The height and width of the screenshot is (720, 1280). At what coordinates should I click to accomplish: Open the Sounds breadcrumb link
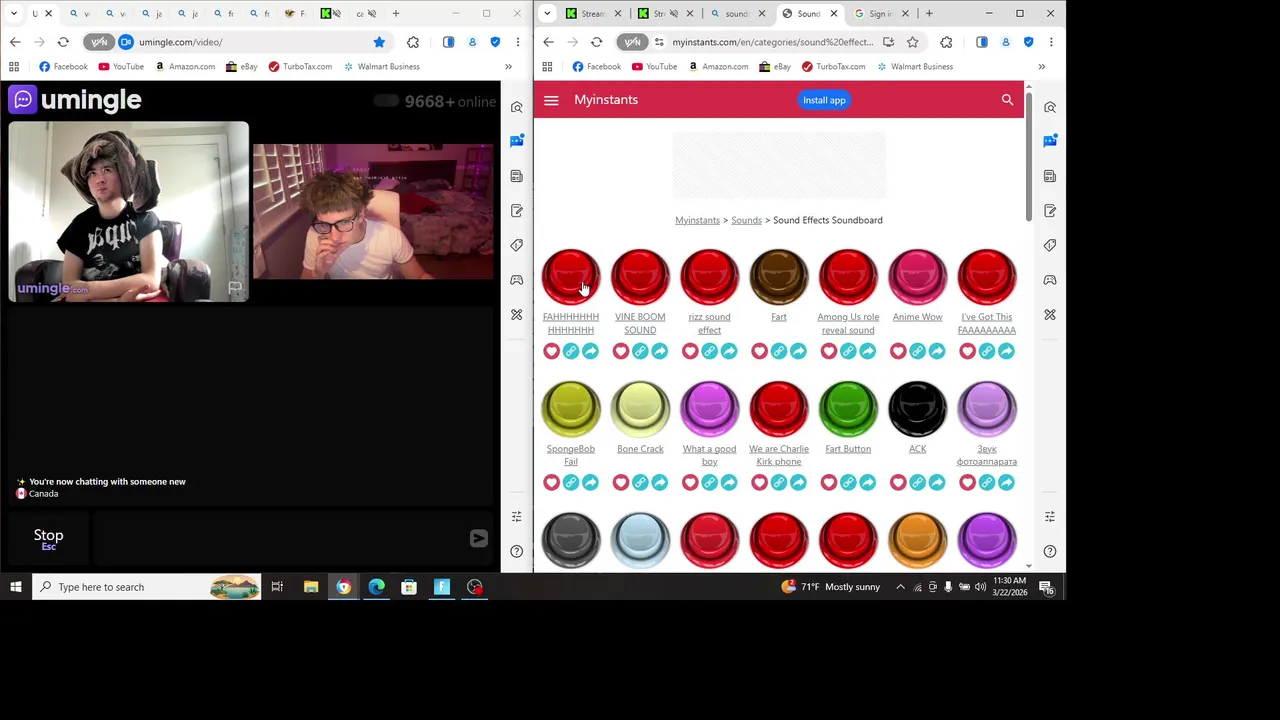pos(746,220)
